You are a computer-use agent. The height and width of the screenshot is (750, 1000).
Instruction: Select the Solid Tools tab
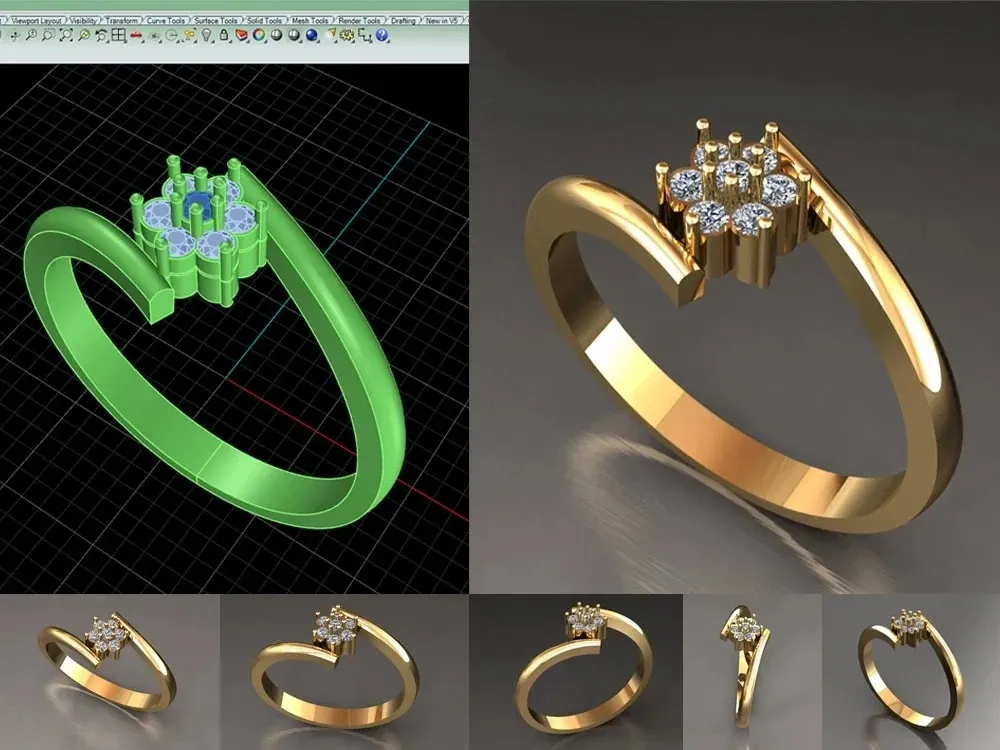click(264, 20)
